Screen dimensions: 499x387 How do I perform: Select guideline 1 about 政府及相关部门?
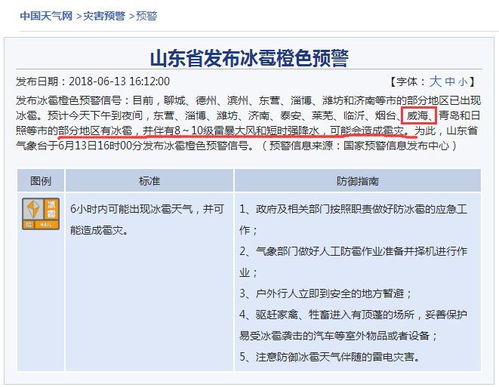(353, 220)
